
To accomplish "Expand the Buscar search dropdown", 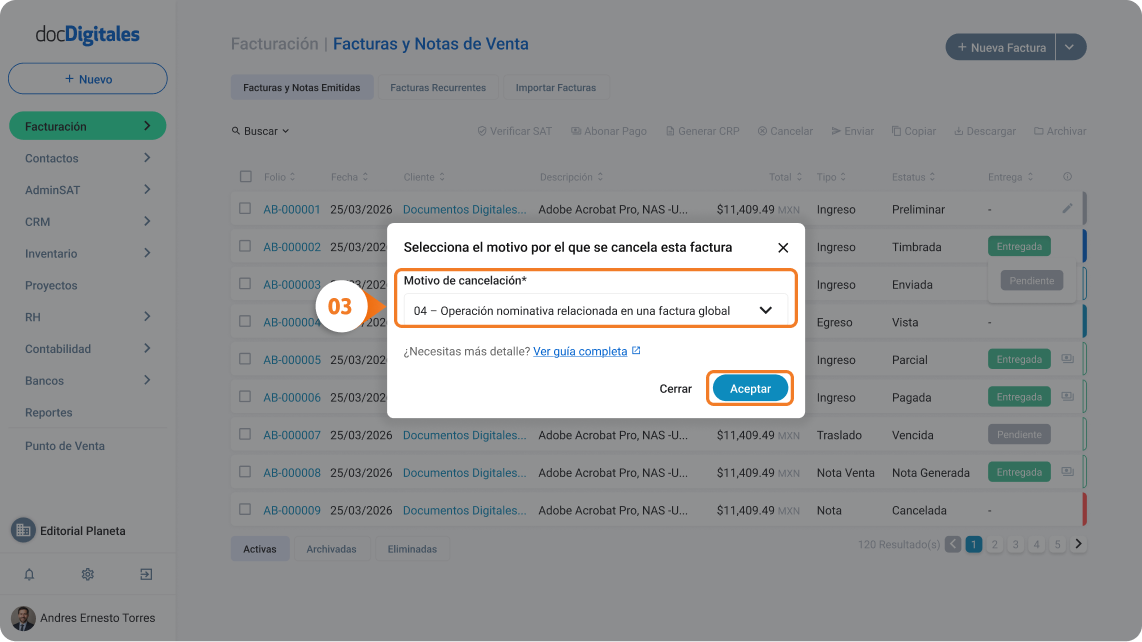I will tap(260, 131).
